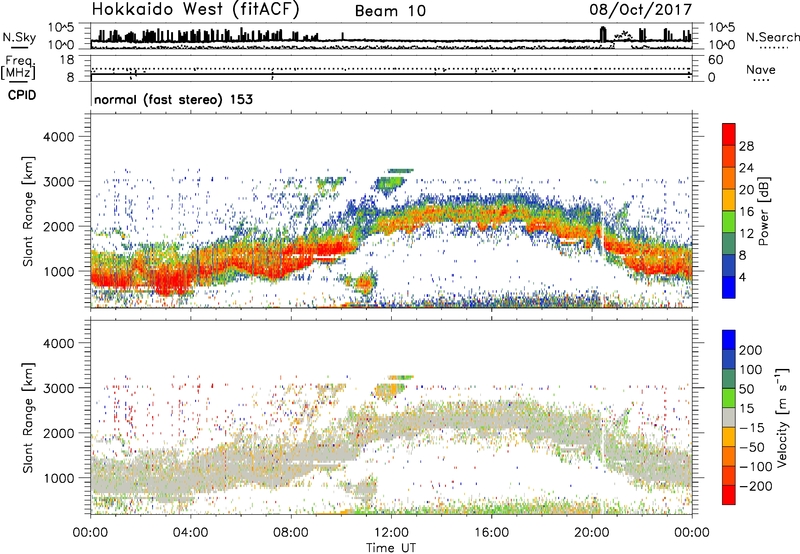Click the "CPID" row label
The height and width of the screenshot is (554, 800).
click(x=22, y=95)
